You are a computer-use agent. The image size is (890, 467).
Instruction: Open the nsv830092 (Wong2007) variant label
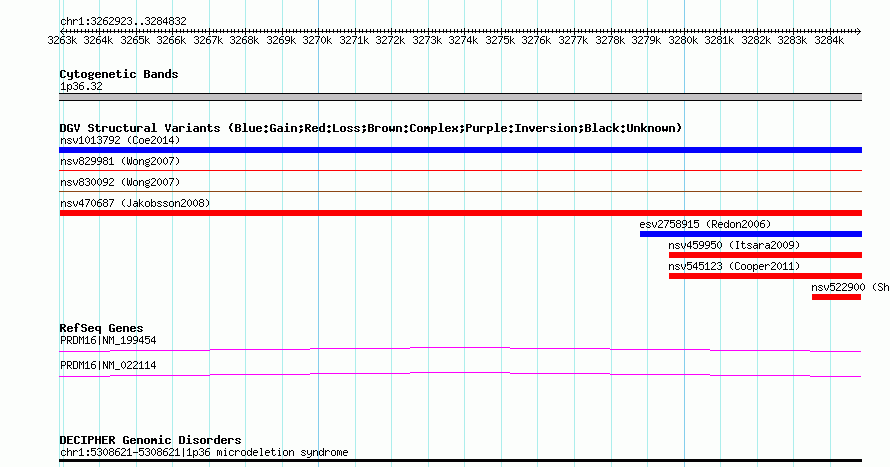[120, 182]
